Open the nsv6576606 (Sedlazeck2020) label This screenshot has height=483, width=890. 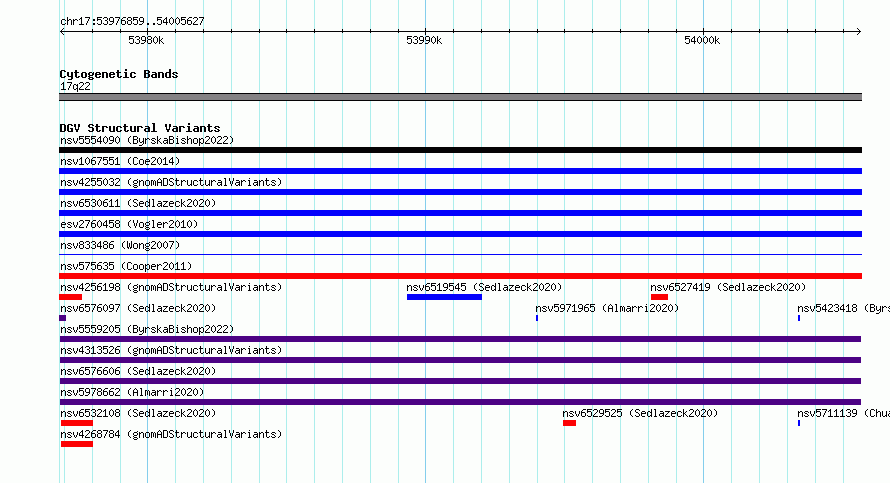[x=138, y=371]
